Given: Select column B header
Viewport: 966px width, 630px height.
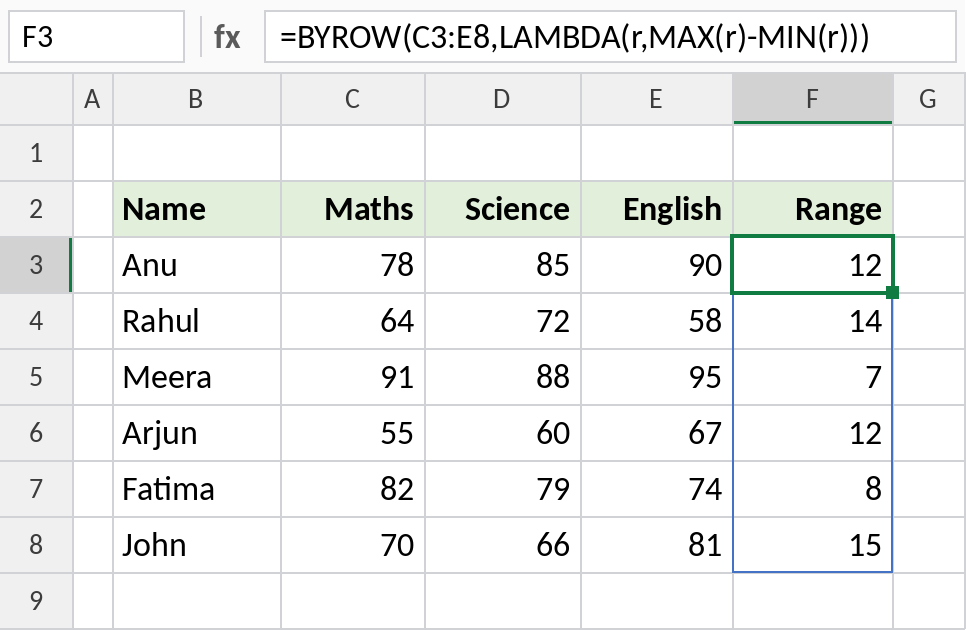Looking at the screenshot, I should [197, 99].
